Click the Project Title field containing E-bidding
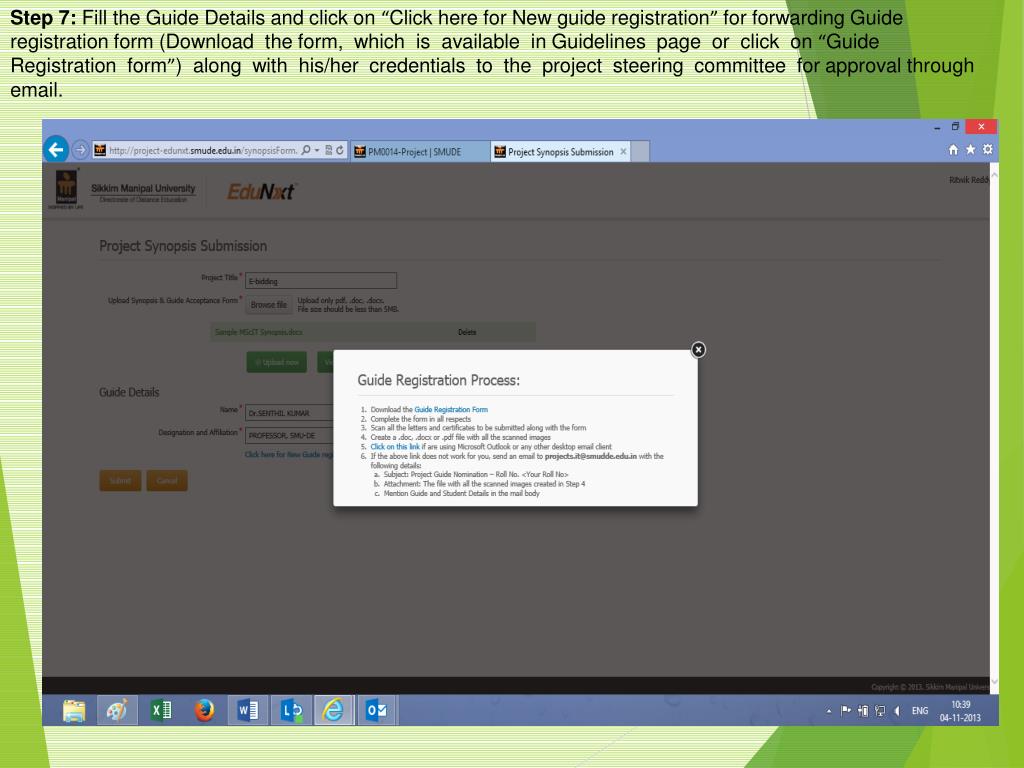1024x768 pixels. [x=321, y=281]
